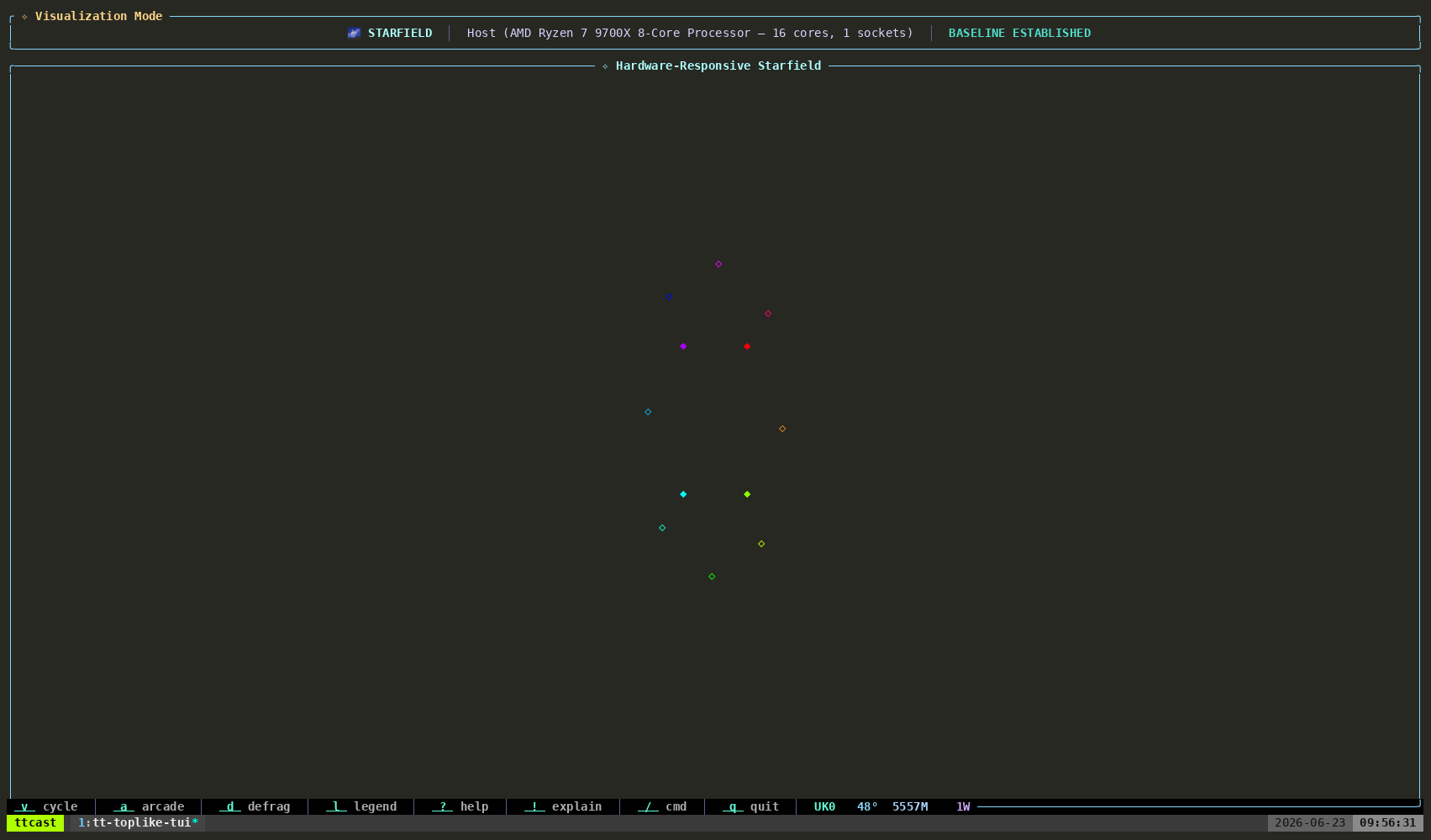Click the green hollow diamond star at bottom

pyautogui.click(x=712, y=576)
